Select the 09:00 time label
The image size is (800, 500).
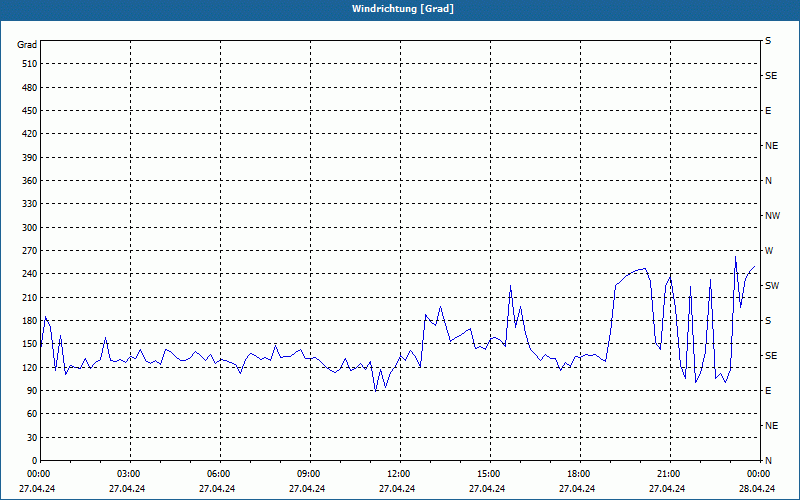click(309, 474)
